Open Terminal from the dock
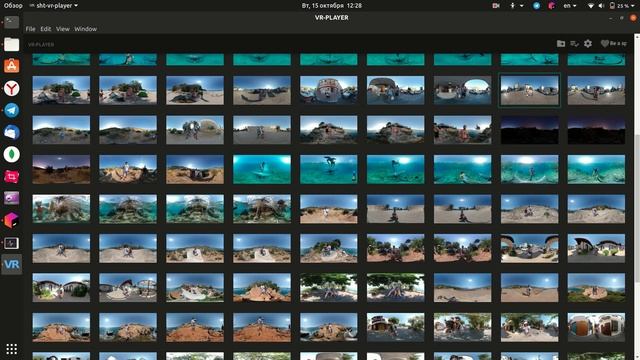The image size is (640, 360). pyautogui.click(x=11, y=22)
